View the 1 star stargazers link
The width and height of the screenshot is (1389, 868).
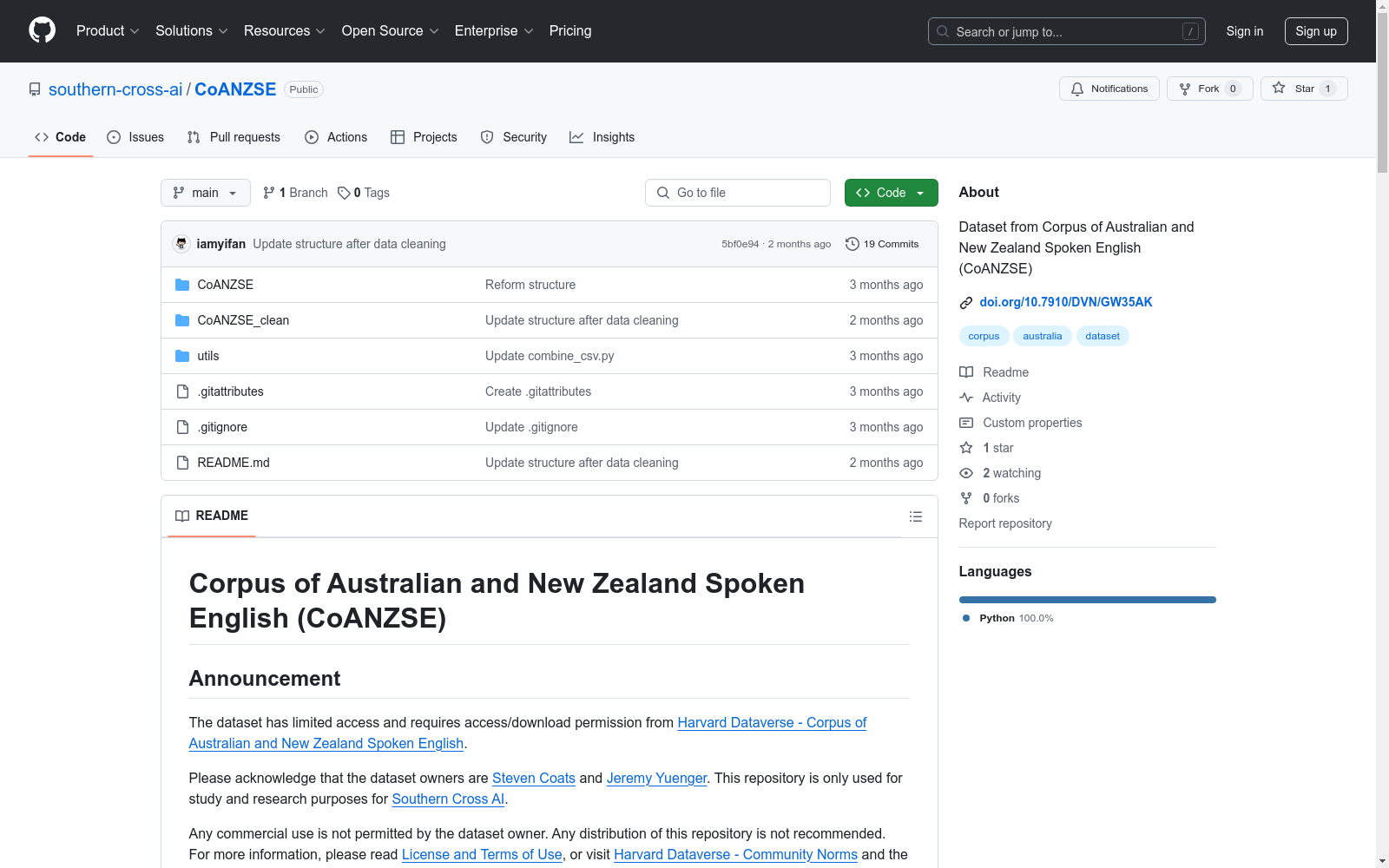[x=986, y=448]
